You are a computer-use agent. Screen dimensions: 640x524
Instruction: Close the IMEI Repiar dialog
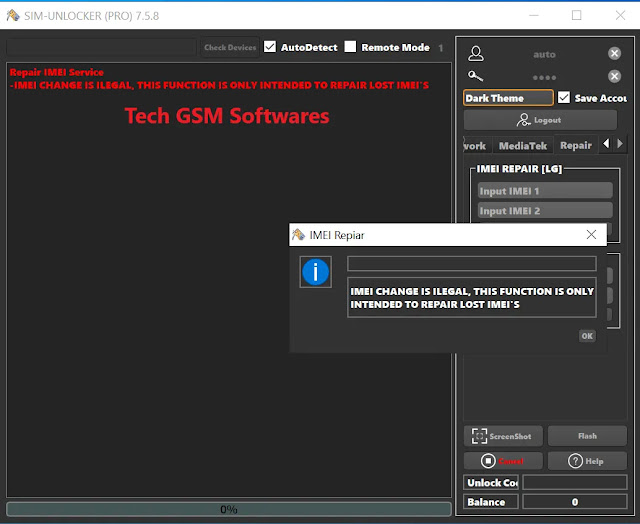(591, 235)
